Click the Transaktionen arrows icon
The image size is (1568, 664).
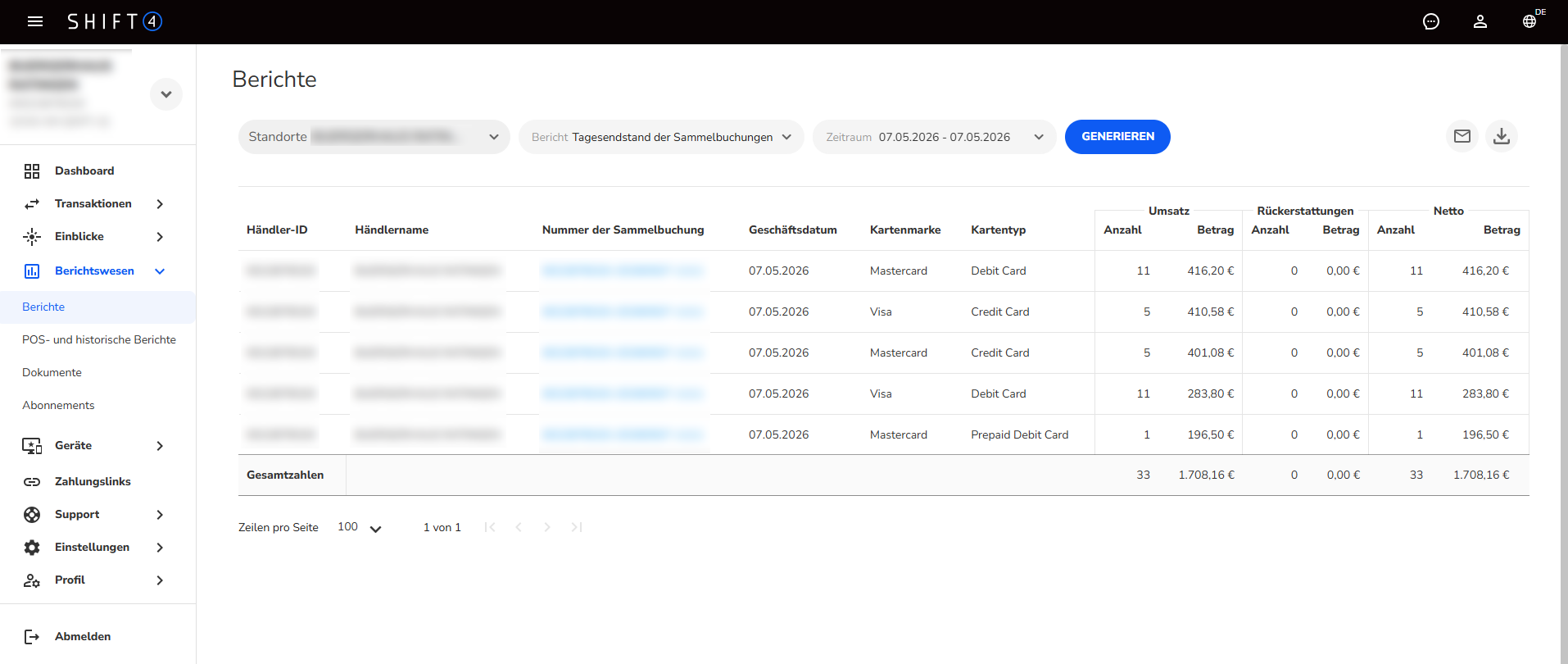tap(32, 203)
